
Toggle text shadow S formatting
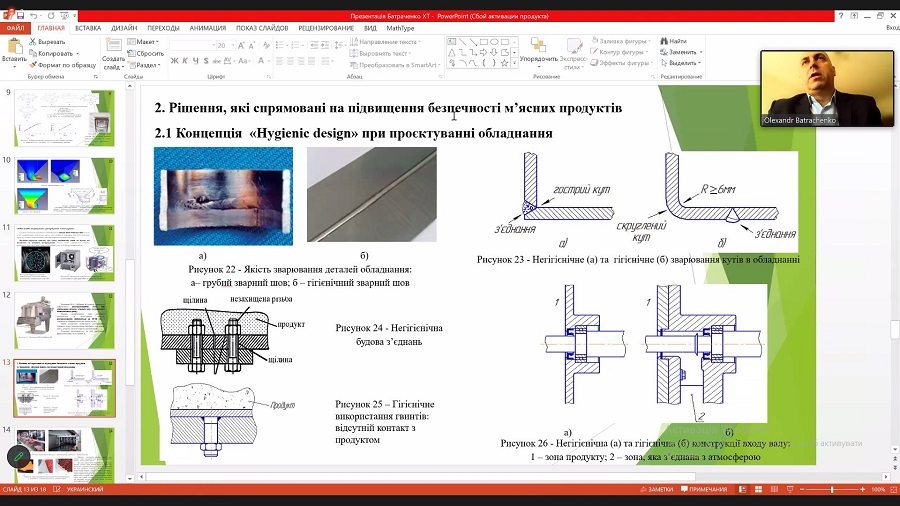click(x=205, y=61)
